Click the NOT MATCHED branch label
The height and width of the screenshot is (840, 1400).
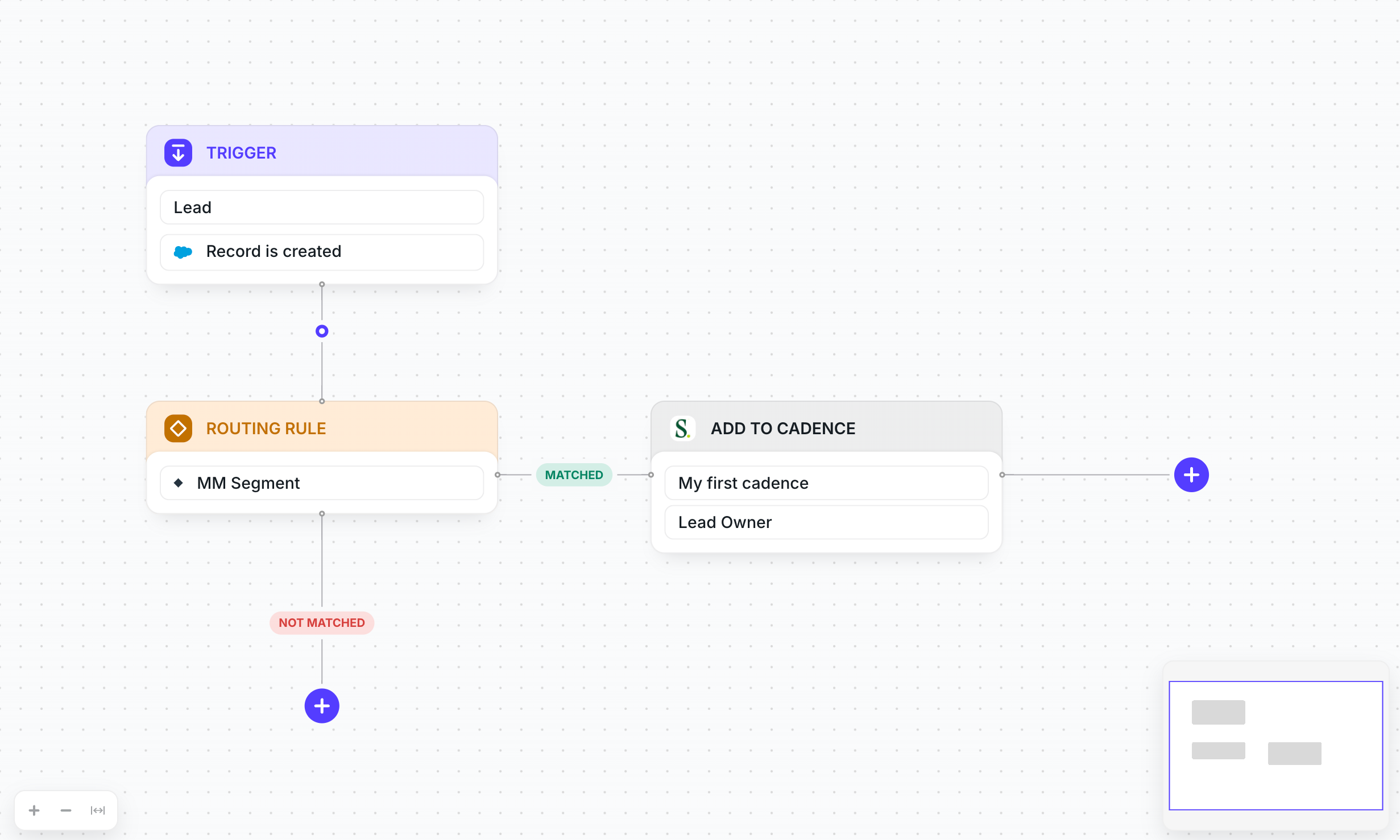[x=322, y=623]
